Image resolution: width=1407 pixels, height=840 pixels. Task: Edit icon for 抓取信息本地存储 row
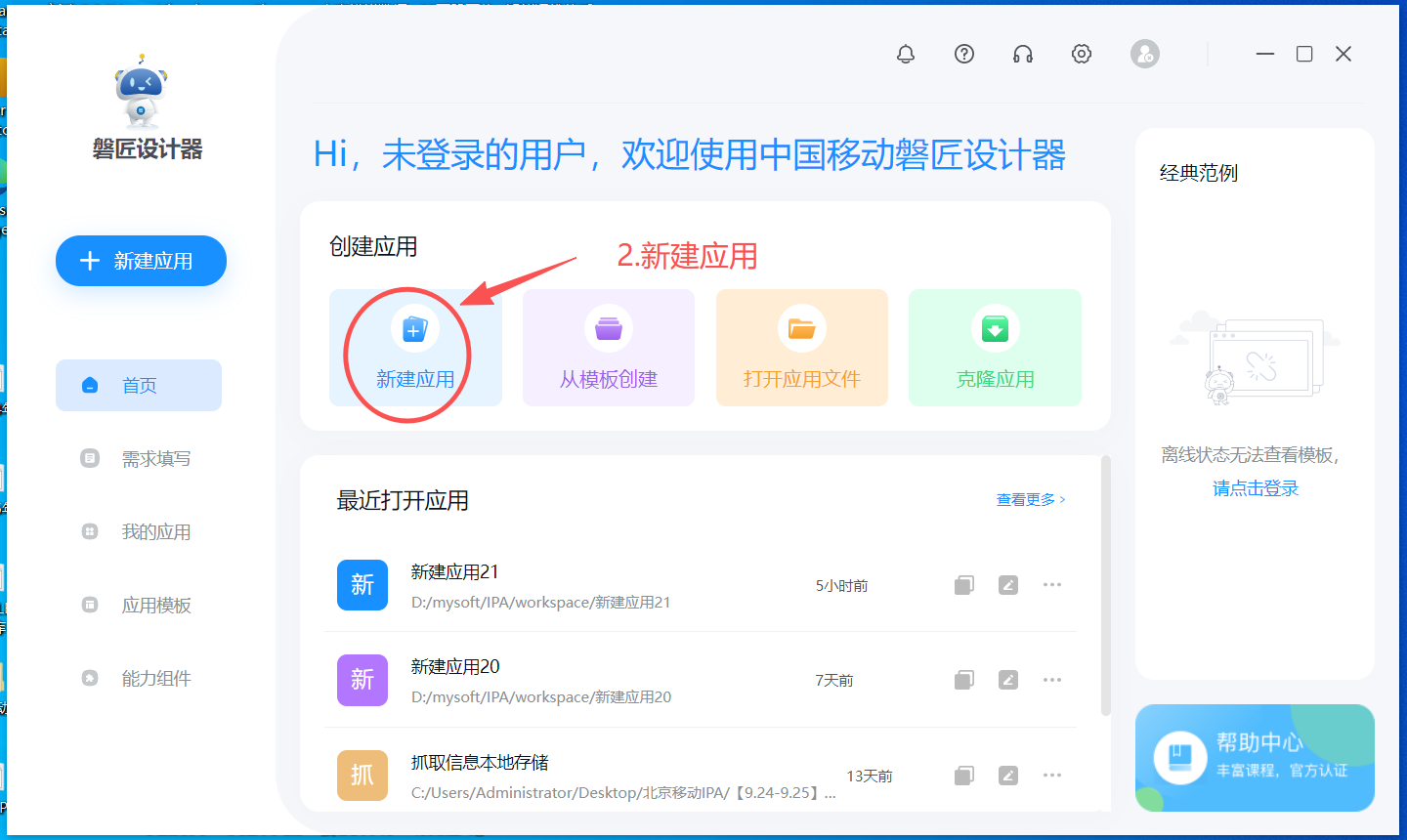(x=1008, y=776)
